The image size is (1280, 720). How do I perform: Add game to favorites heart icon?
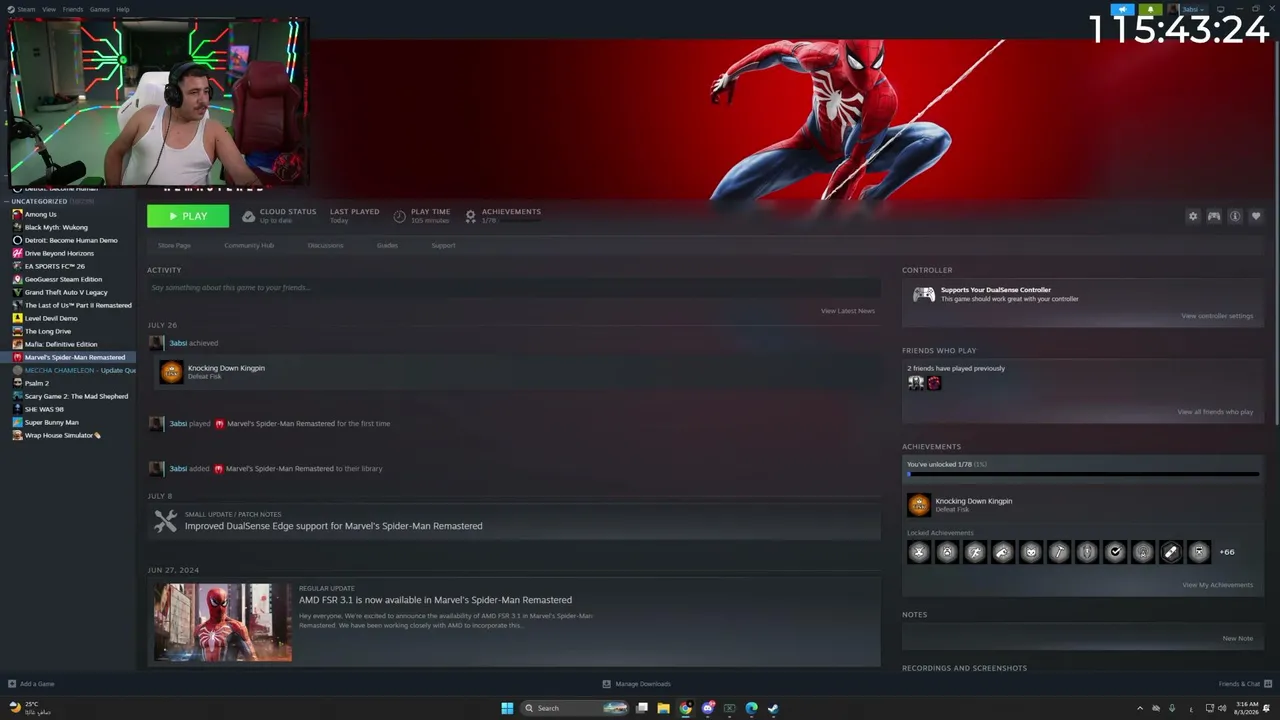click(1256, 216)
